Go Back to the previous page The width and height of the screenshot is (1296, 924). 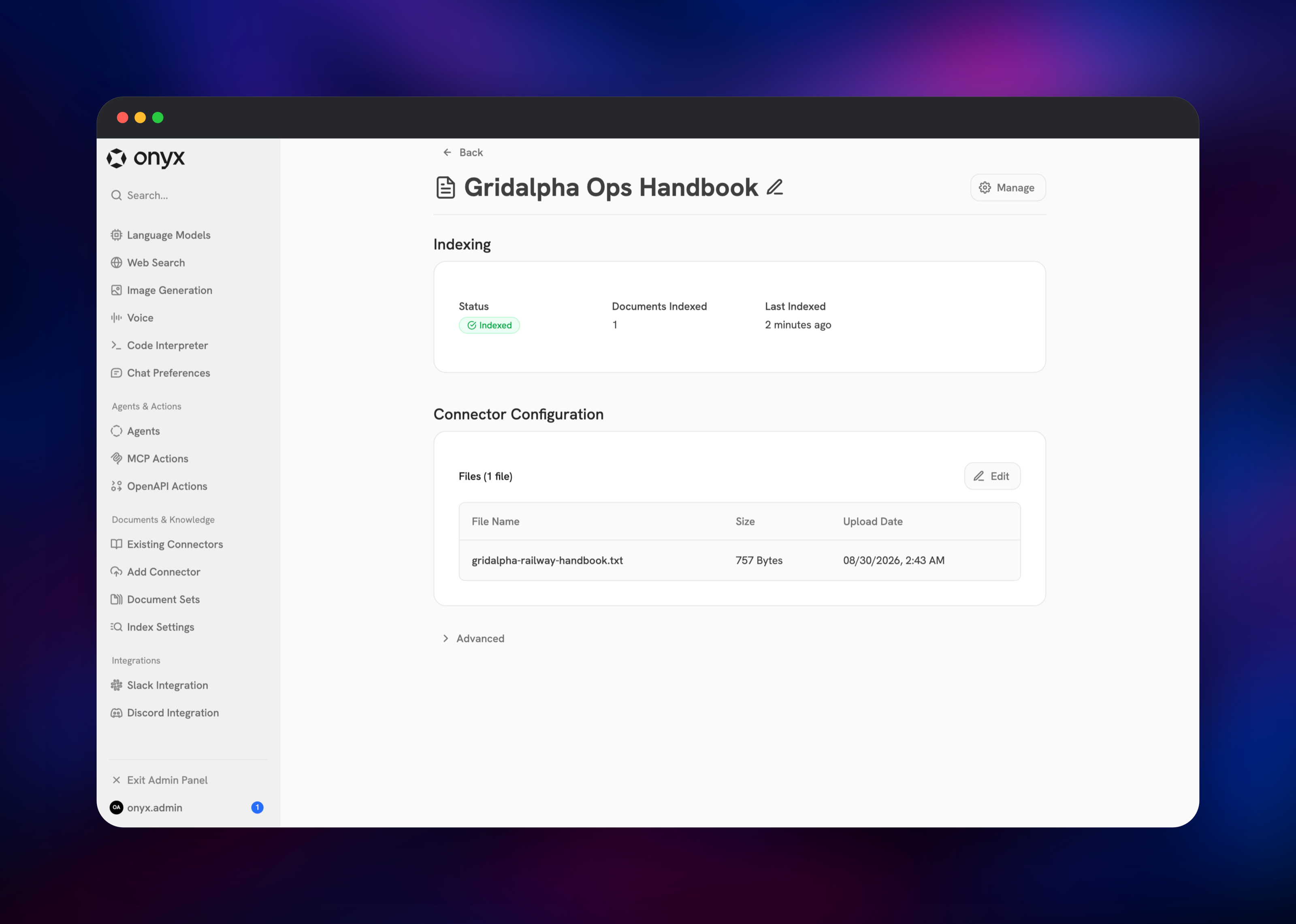[463, 153]
